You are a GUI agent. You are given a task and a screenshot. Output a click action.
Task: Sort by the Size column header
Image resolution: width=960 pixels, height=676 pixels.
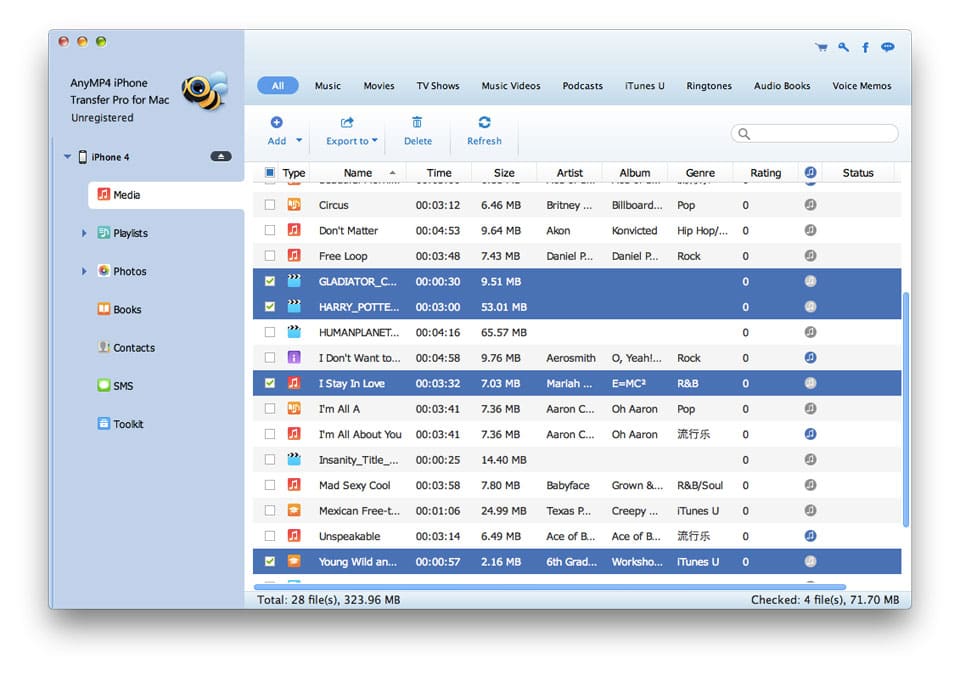504,173
